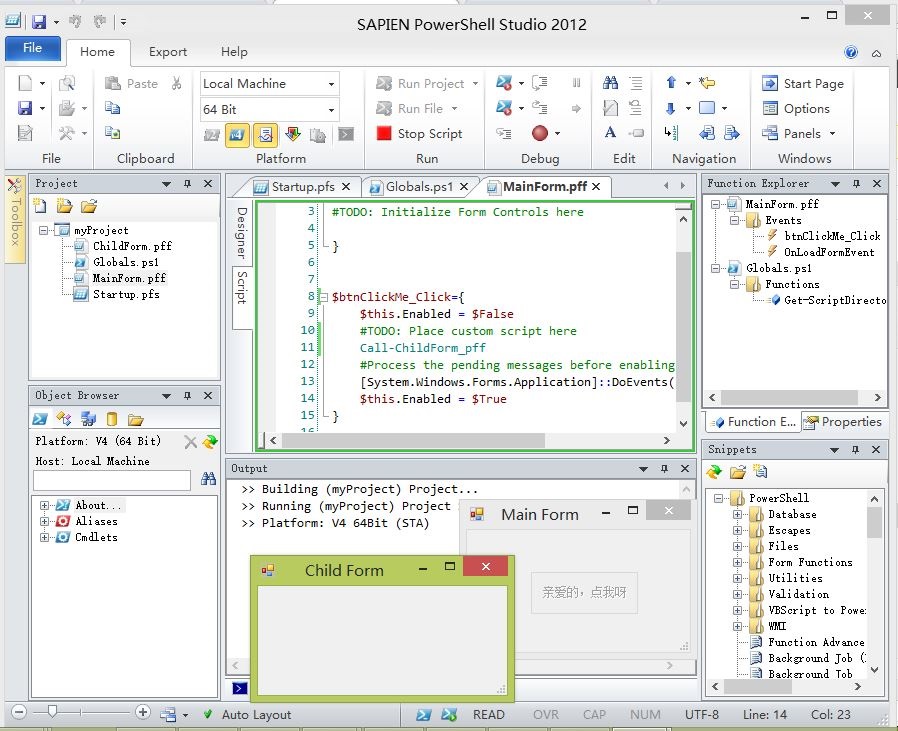Toggle auto-hide pin on Snippets panel
Viewport: 898px width, 731px height.
pos(855,450)
